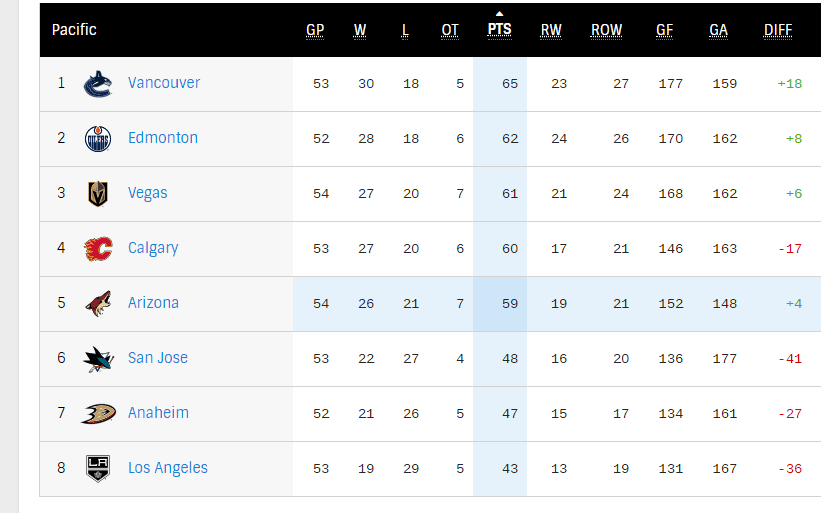Viewport: 821px width, 513px height.
Task: Sort by GA goals-against column
Action: coord(718,30)
